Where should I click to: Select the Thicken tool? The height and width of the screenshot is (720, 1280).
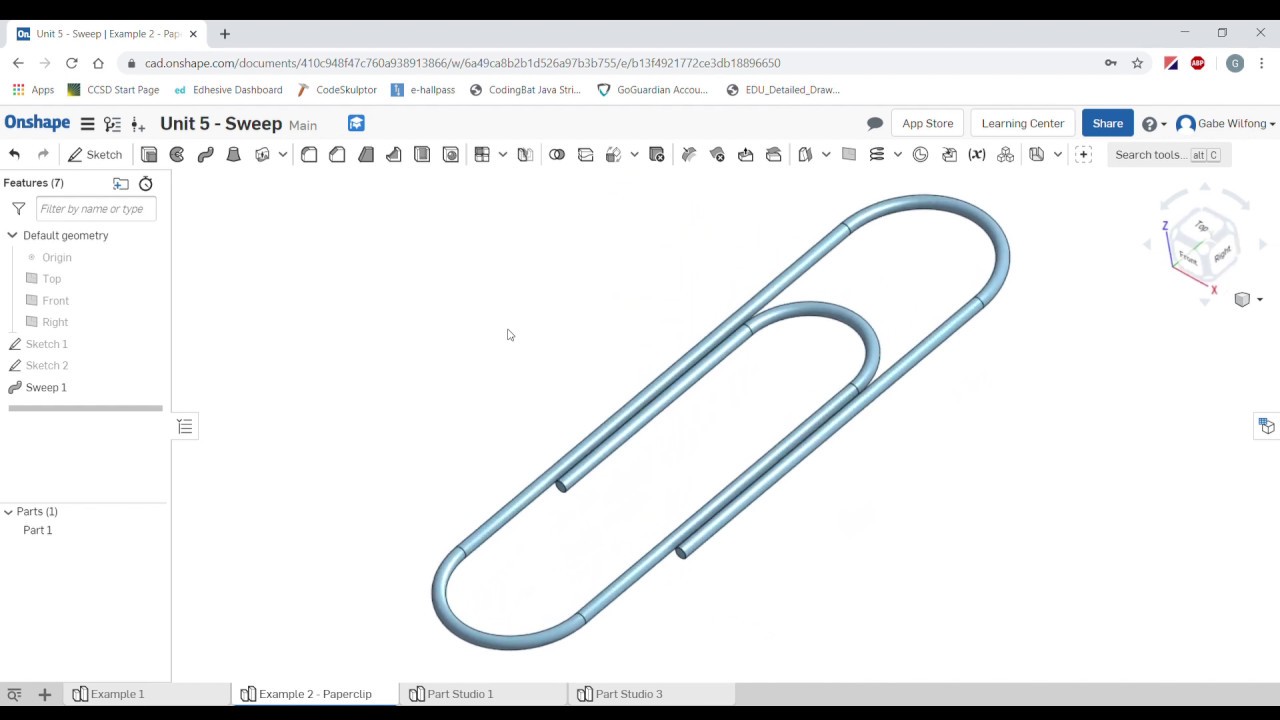262,154
